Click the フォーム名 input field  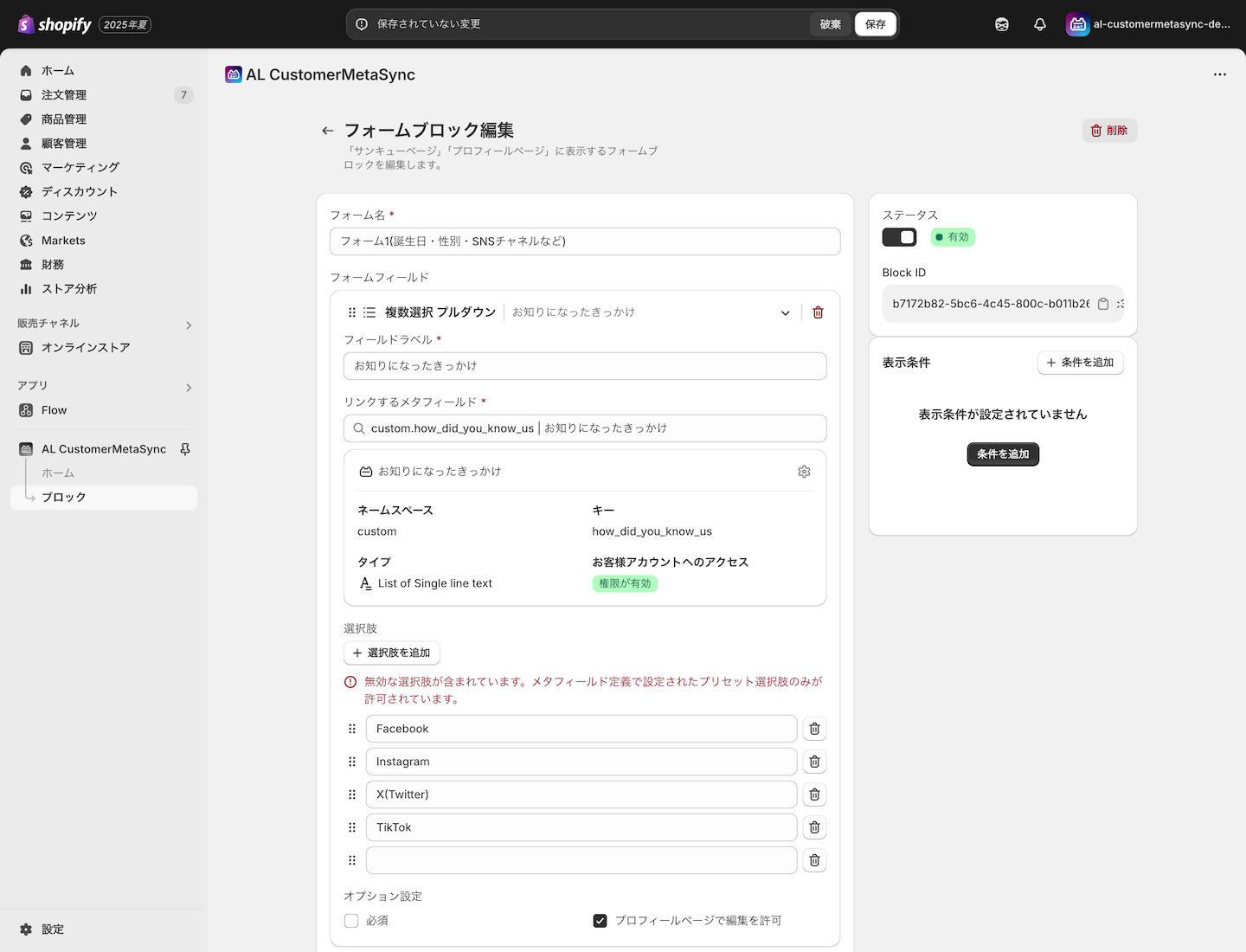coord(585,241)
